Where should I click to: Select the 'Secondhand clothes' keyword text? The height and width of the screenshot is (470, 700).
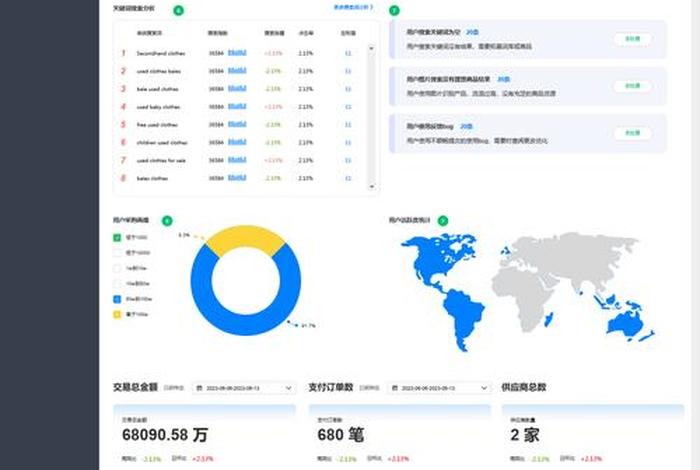pos(161,53)
